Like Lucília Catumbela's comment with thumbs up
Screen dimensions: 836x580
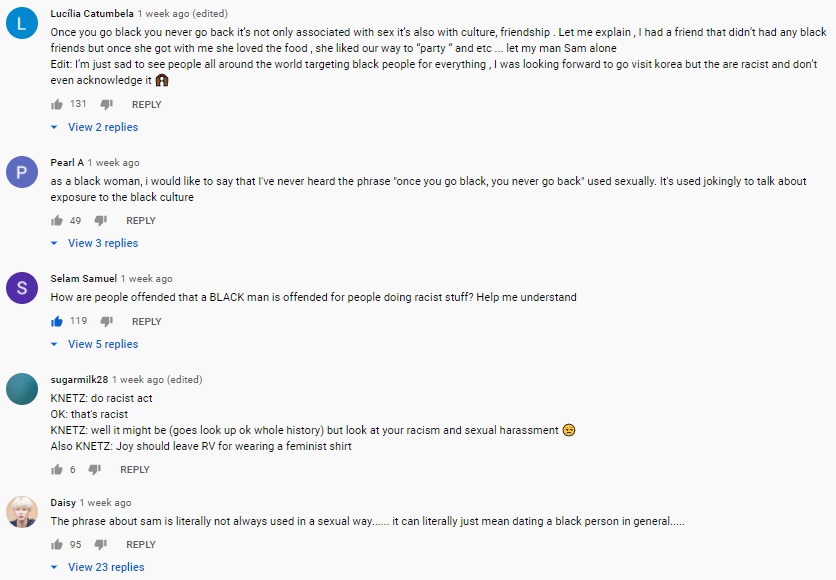click(57, 104)
